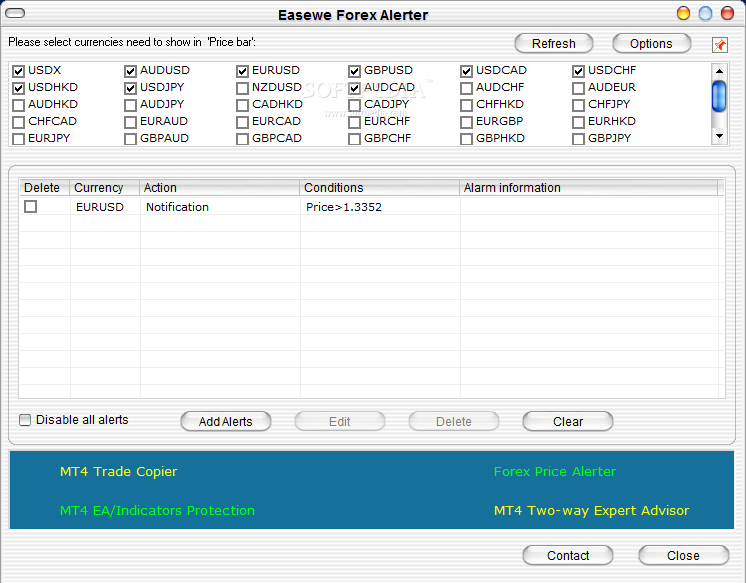Click the pill icon in title bar

[15, 13]
